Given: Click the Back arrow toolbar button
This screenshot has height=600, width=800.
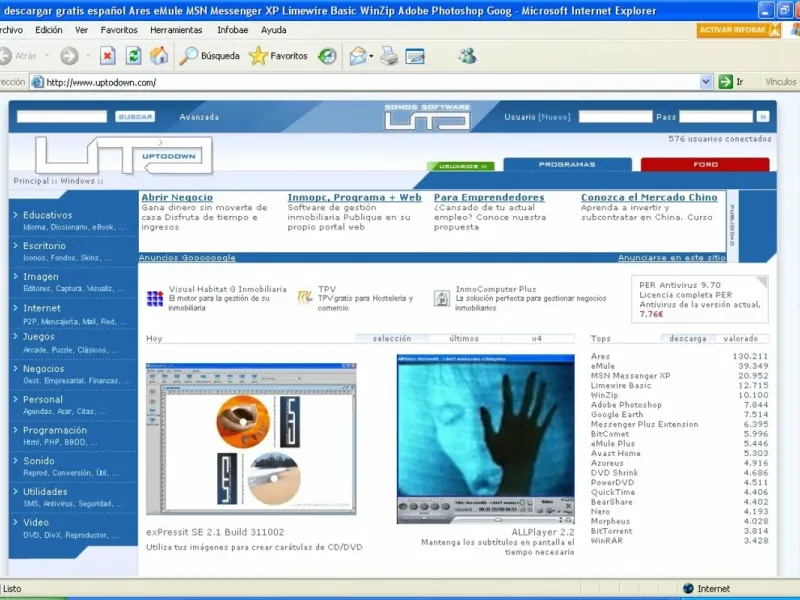Looking at the screenshot, I should pos(5,56).
